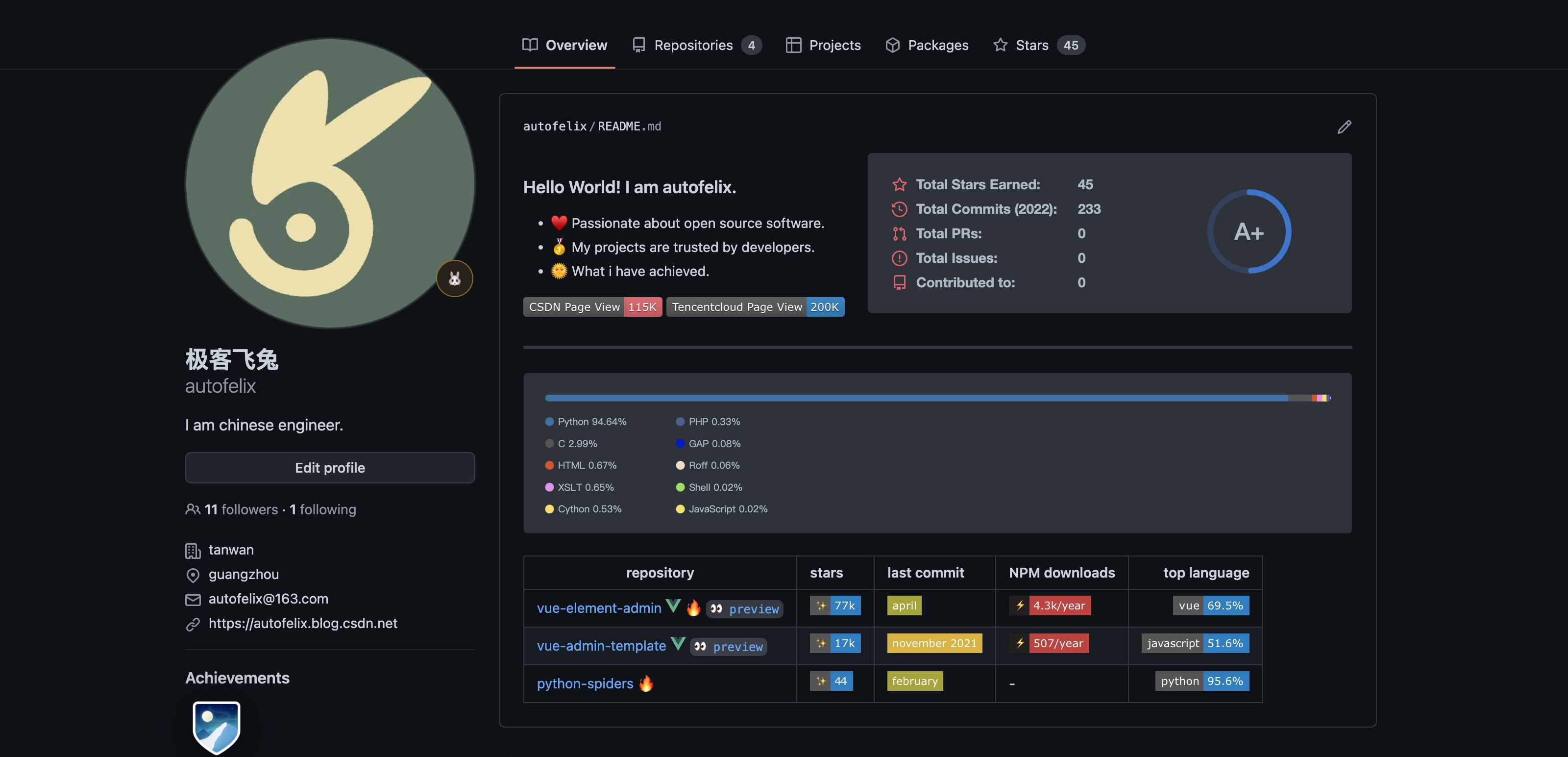The height and width of the screenshot is (757, 1568).
Task: Click the python 95.6% top language badge
Action: coord(1202,681)
